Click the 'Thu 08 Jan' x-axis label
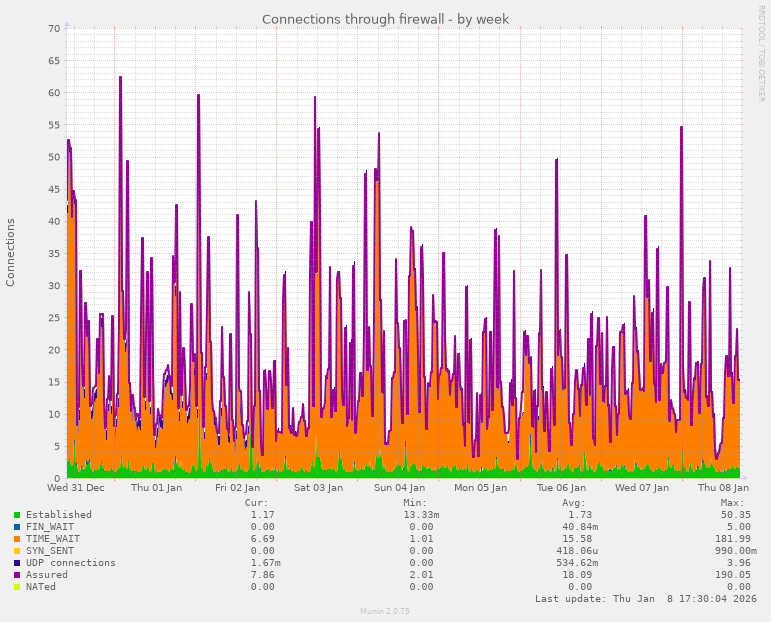The image size is (771, 622). click(x=723, y=488)
